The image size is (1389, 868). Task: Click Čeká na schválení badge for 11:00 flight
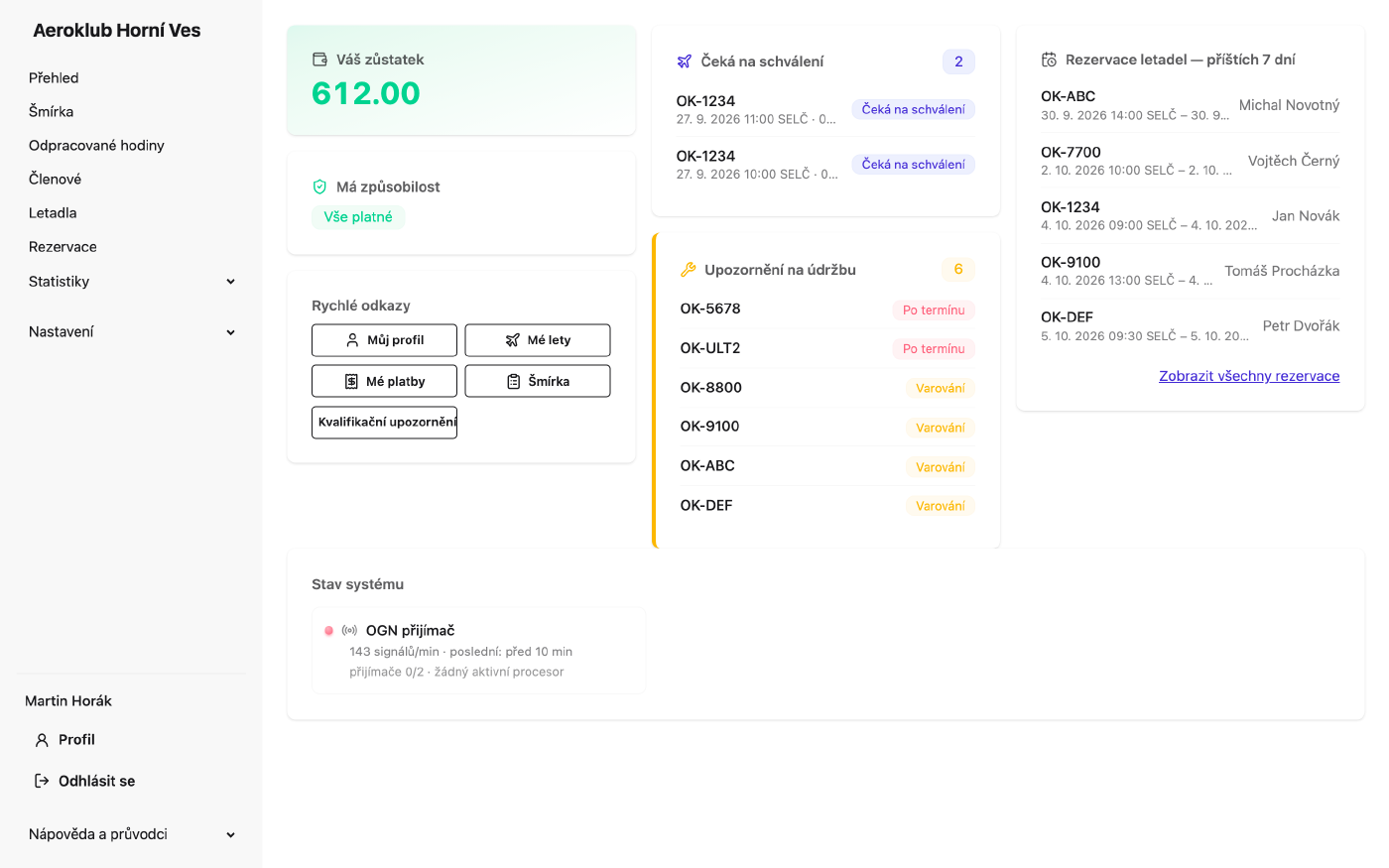tap(913, 109)
